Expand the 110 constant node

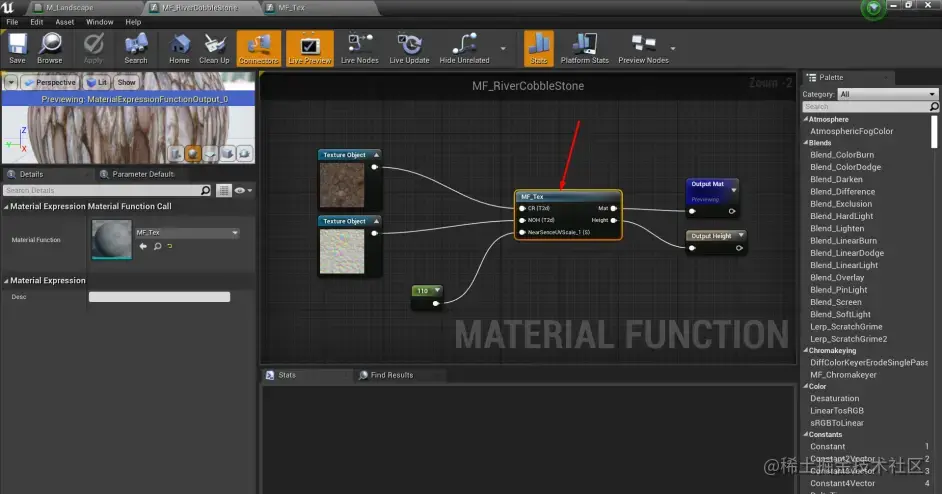pos(437,290)
